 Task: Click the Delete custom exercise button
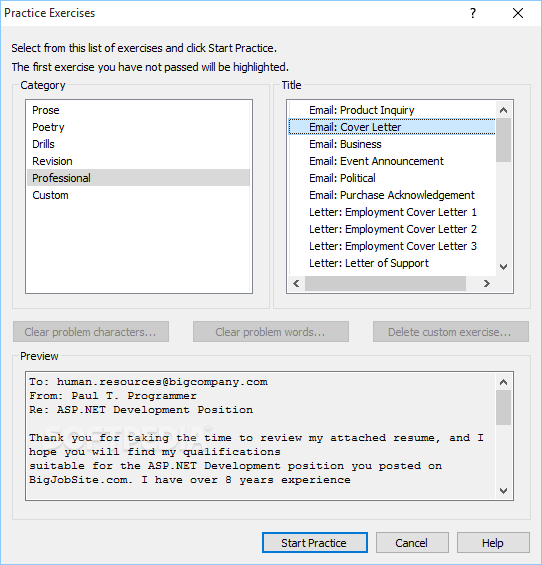tap(451, 332)
